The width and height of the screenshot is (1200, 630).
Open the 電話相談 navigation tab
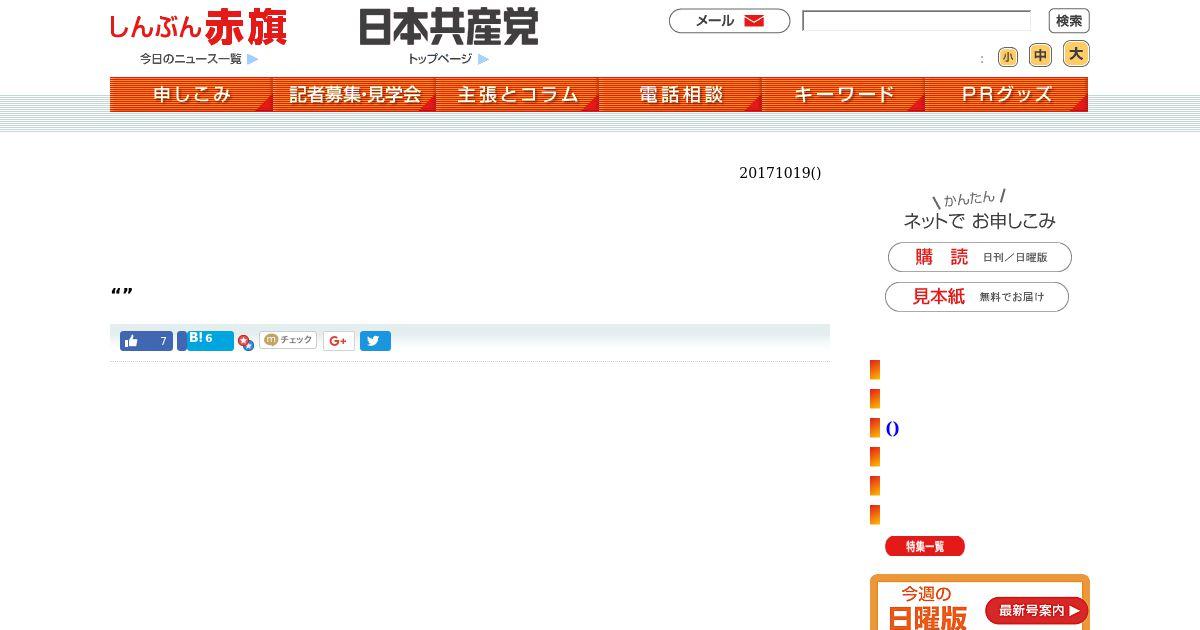click(680, 94)
